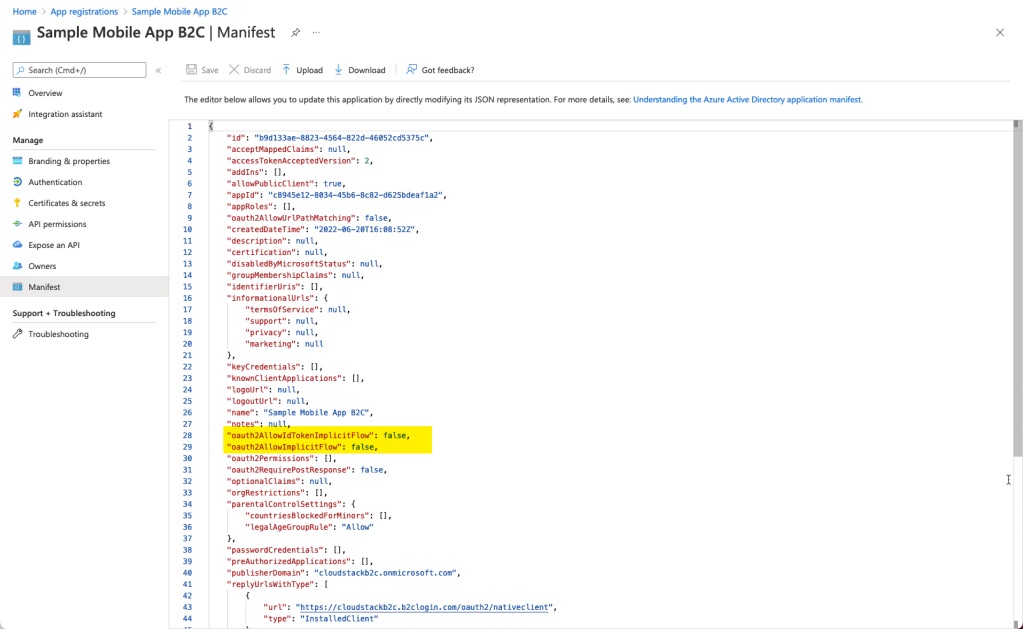
Task: Click the Certificates & secrets key icon
Action: tap(18, 202)
